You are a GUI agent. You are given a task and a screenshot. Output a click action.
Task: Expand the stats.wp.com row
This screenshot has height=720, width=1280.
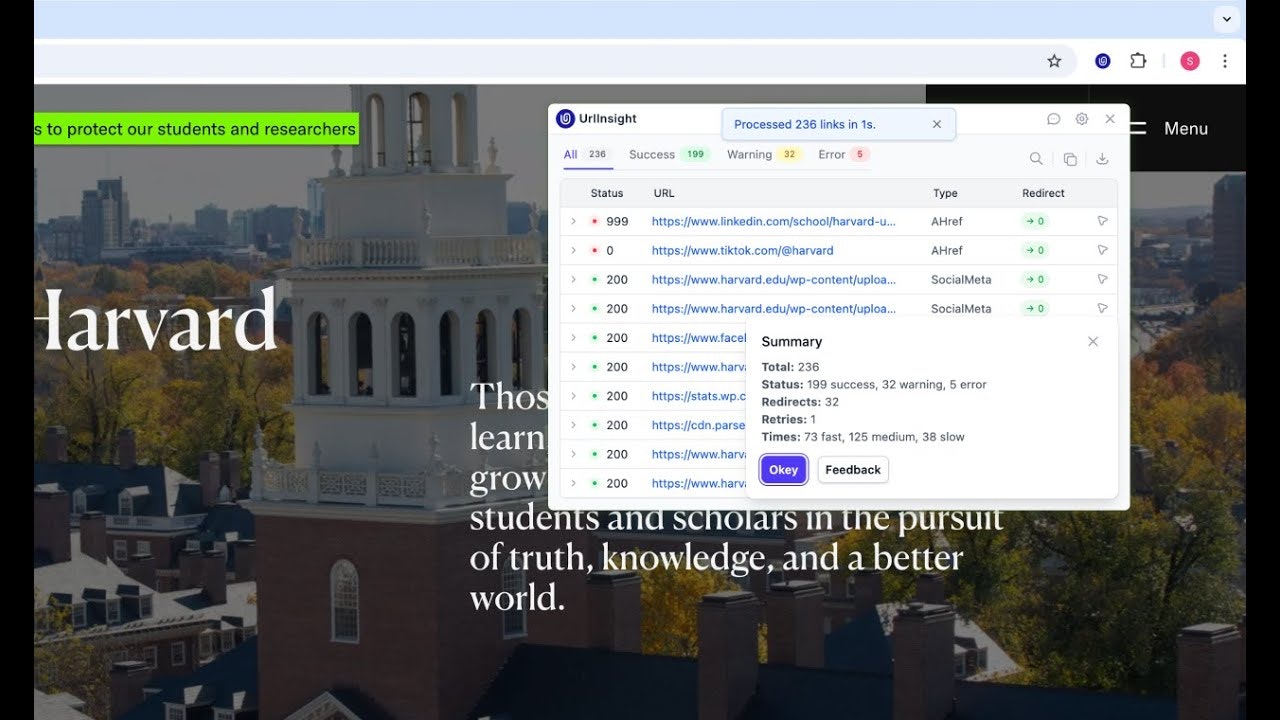click(x=574, y=396)
